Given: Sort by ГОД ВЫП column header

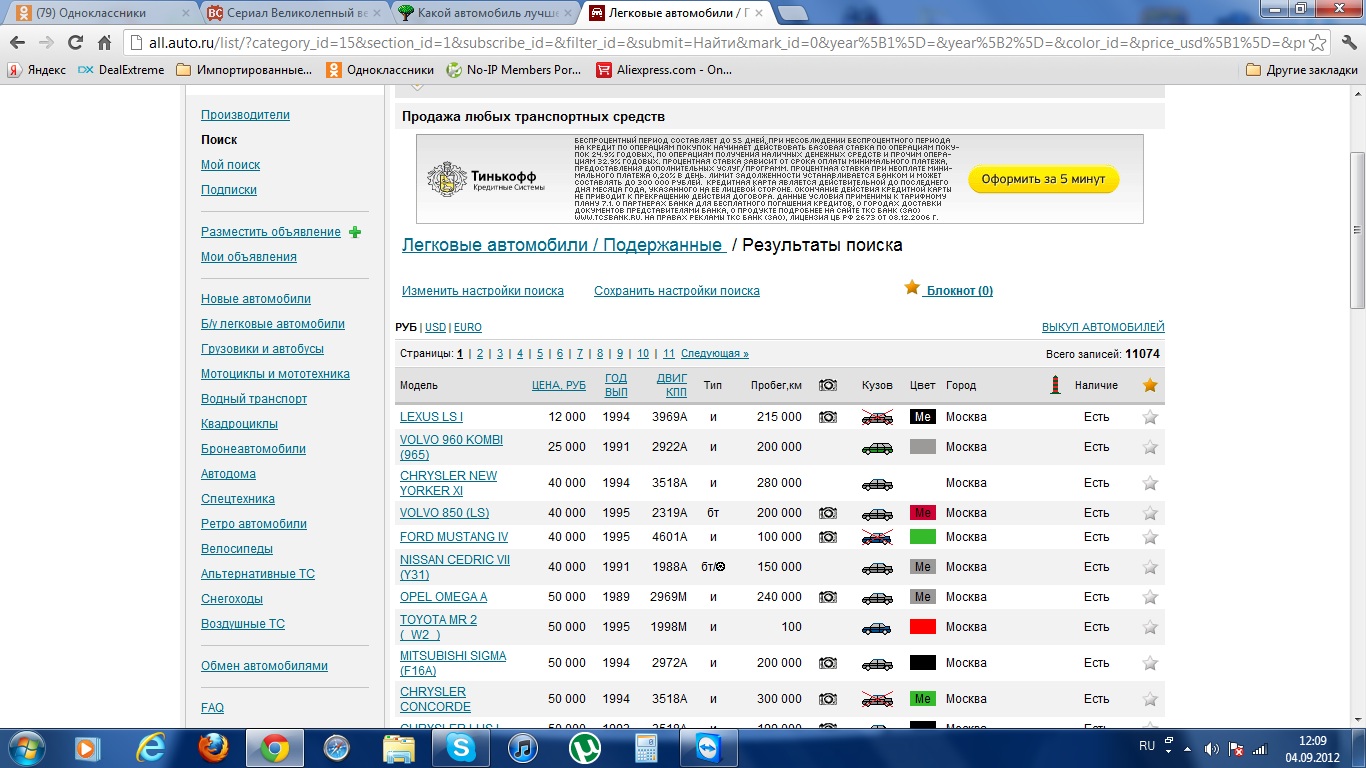Looking at the screenshot, I should [616, 385].
